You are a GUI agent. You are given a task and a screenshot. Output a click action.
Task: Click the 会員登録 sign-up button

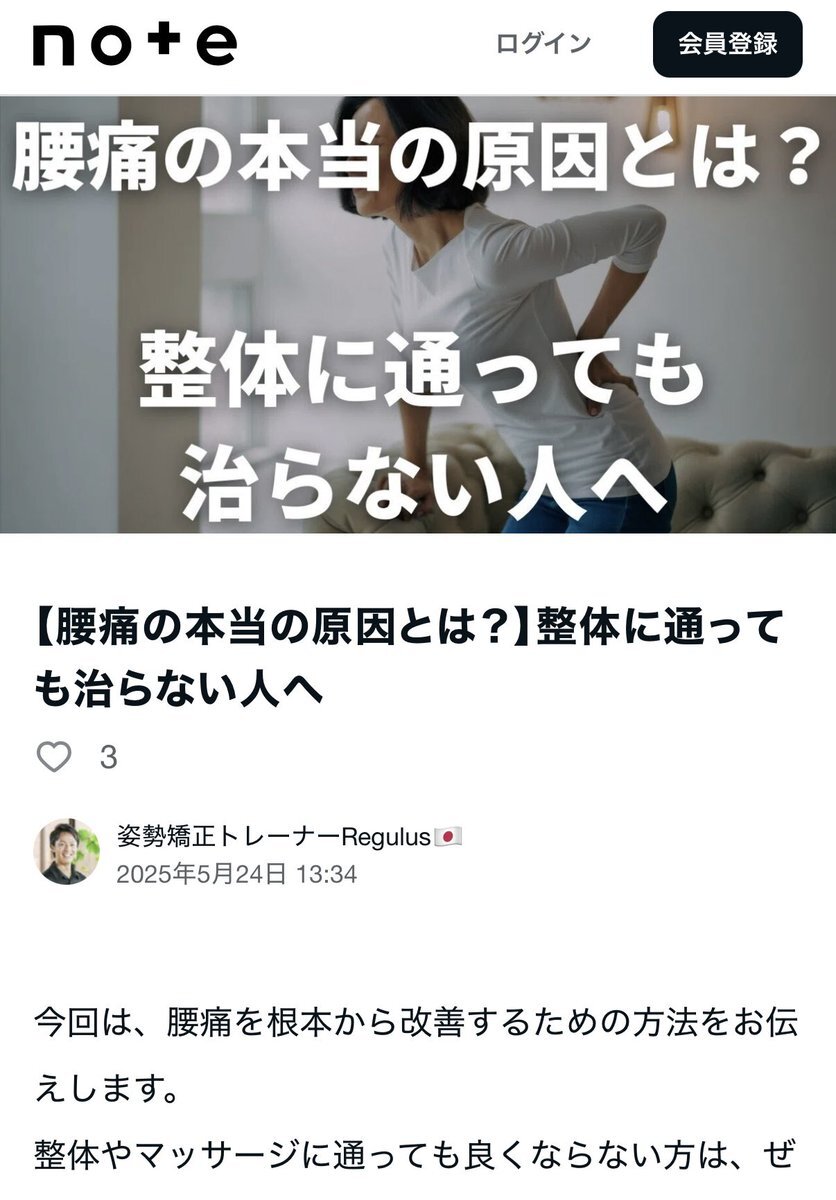click(x=728, y=45)
